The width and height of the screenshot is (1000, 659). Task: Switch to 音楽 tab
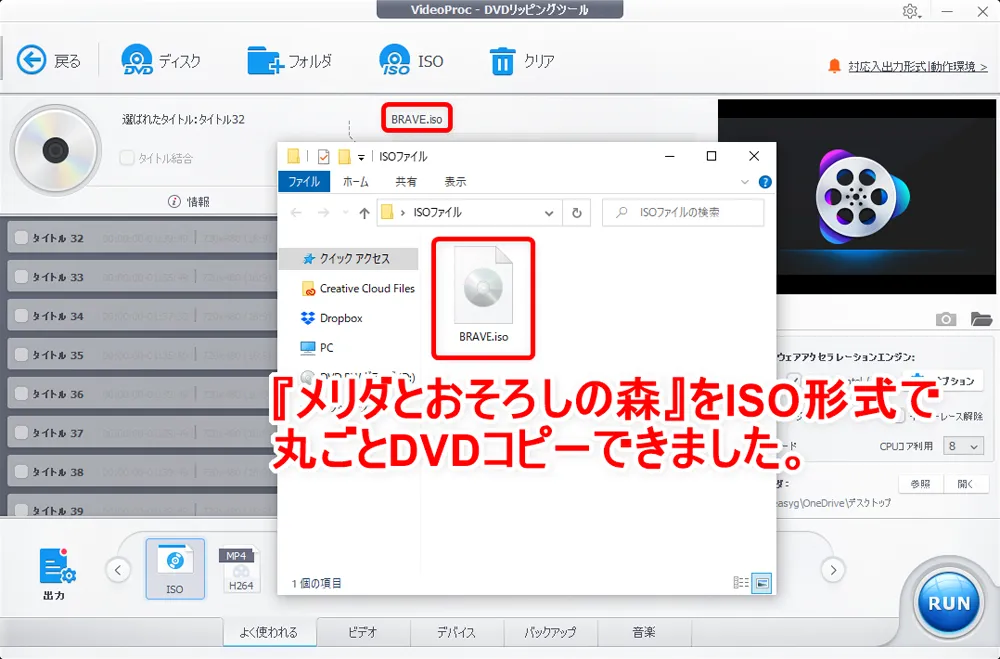point(643,632)
